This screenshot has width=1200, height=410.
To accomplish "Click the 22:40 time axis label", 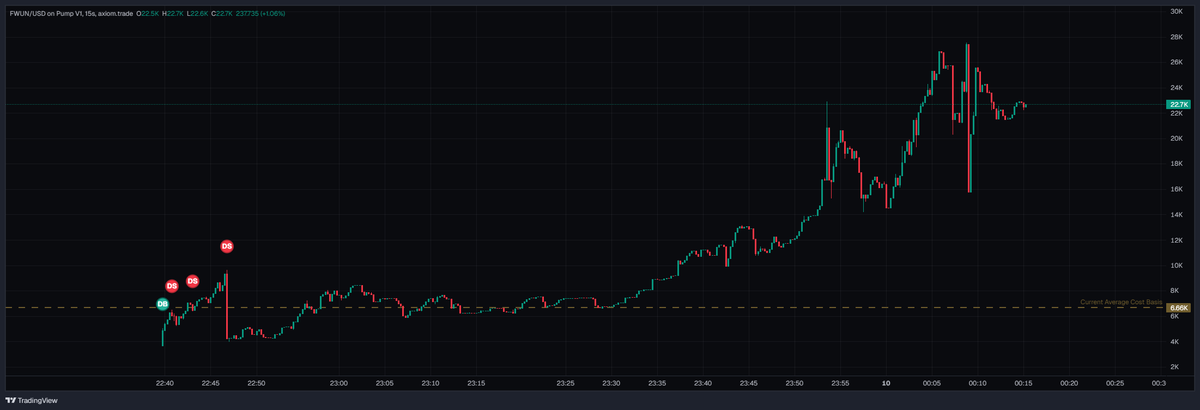I will point(165,383).
